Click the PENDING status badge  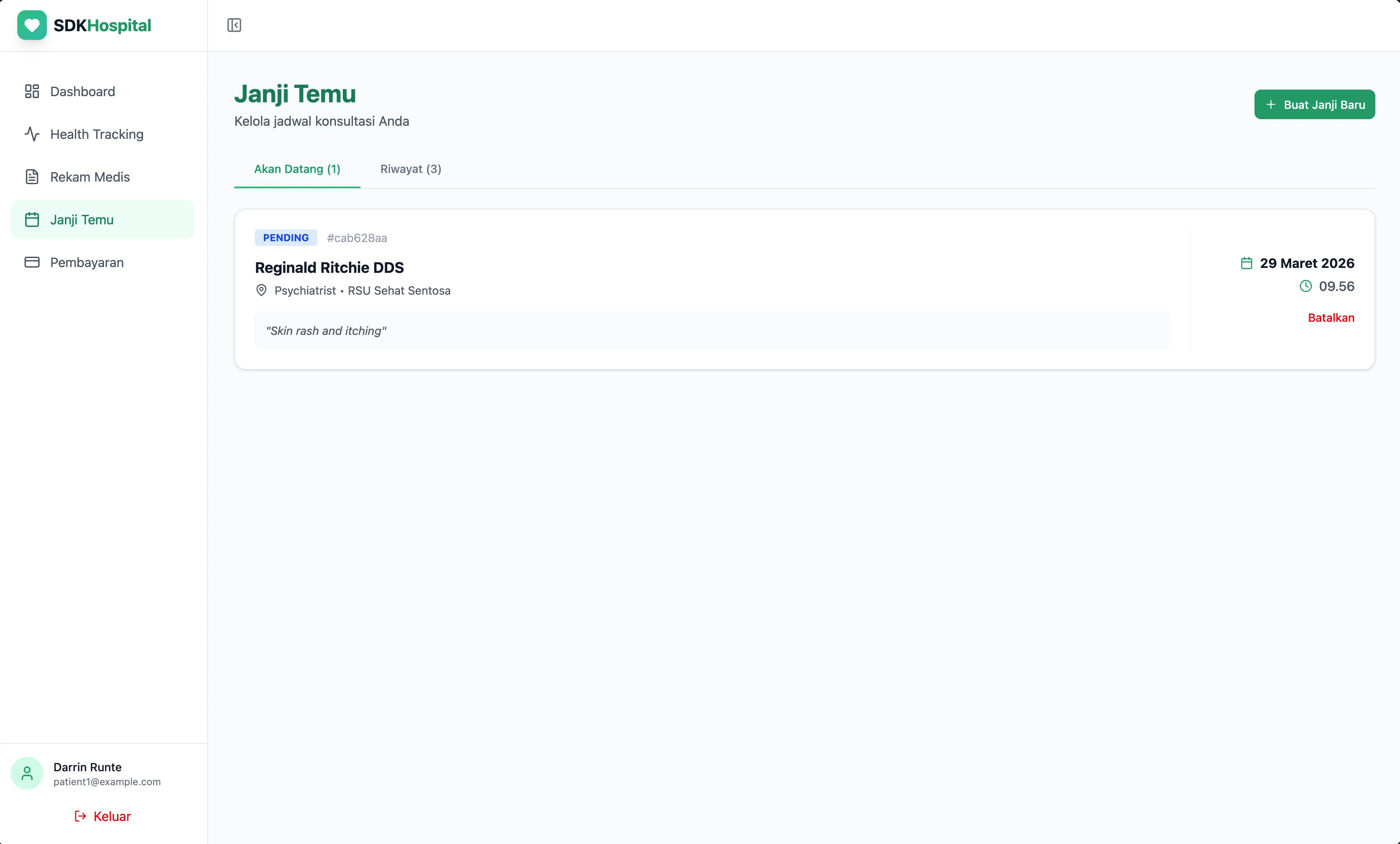coord(286,238)
